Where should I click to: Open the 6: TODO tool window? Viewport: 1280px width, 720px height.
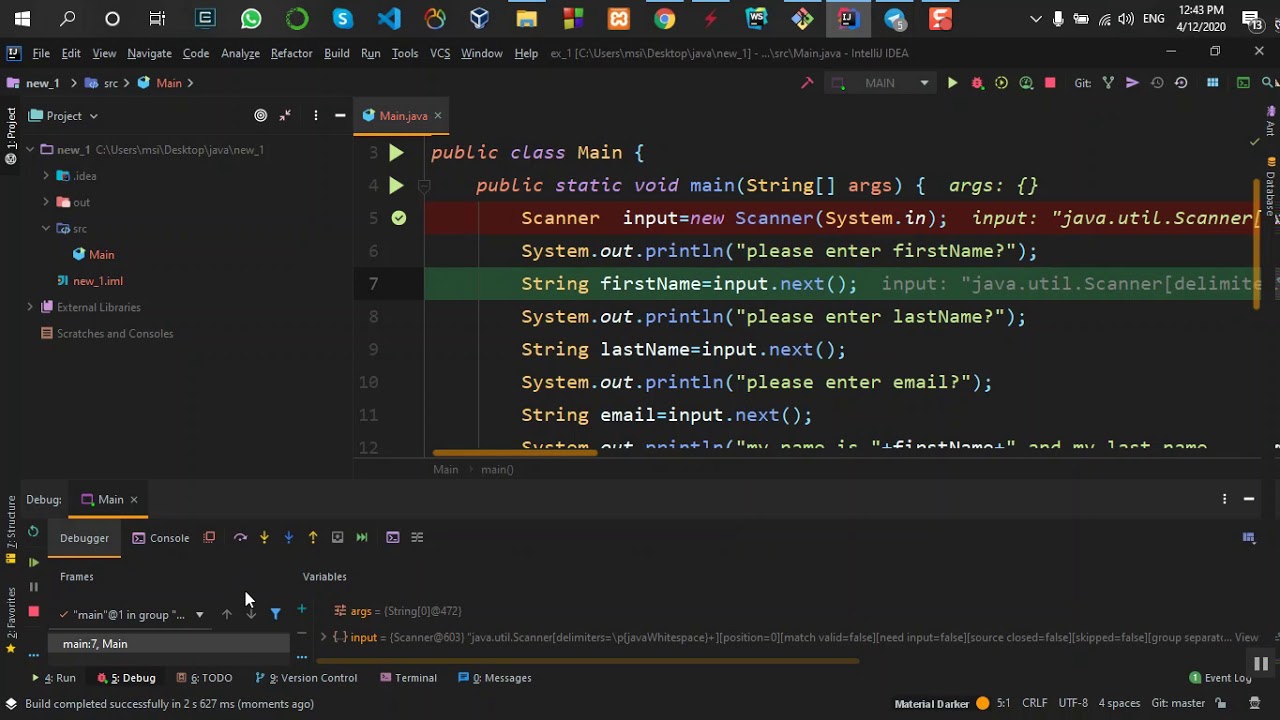pos(204,678)
